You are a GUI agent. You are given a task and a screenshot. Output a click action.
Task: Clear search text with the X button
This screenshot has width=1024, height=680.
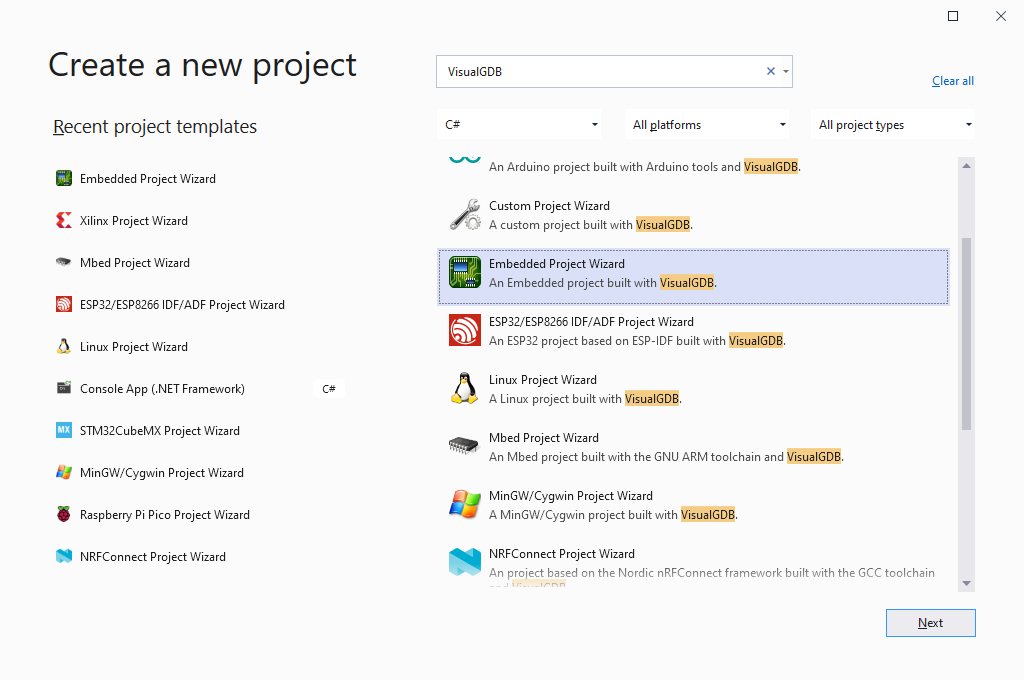coord(770,71)
